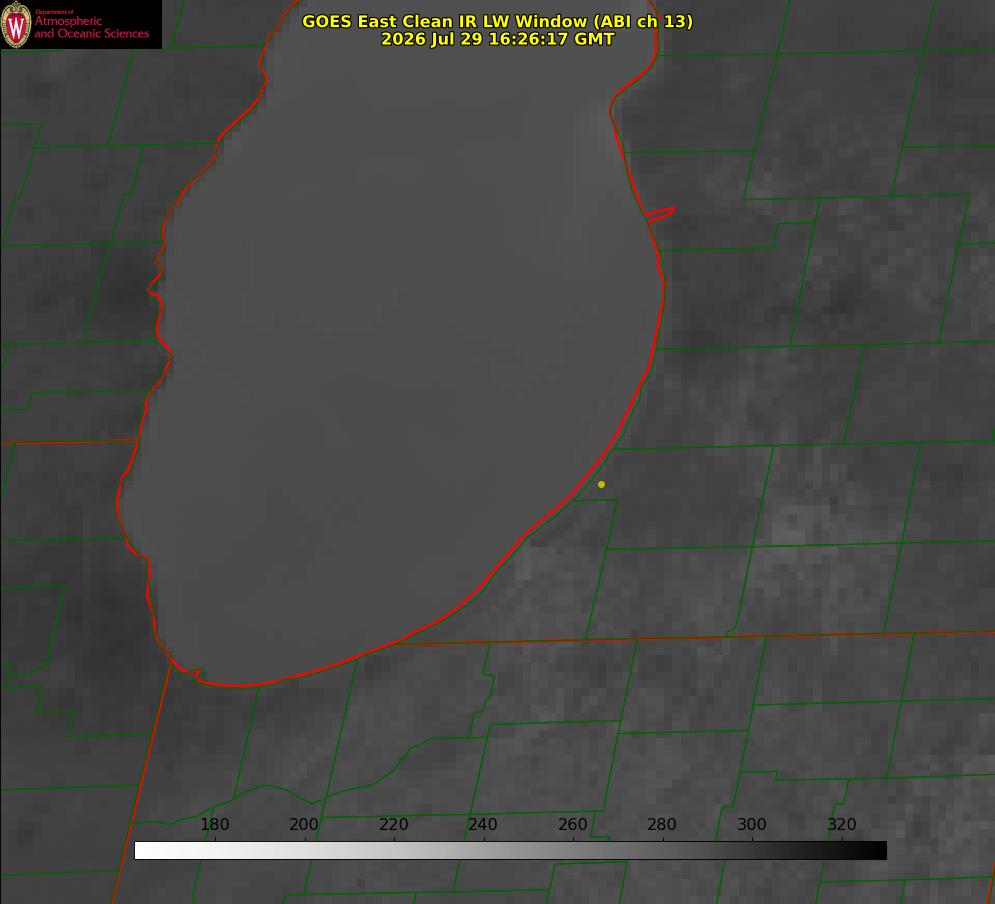This screenshot has height=904, width=995.
Task: Click the 220 colorbar tick label
Action: (x=393, y=824)
